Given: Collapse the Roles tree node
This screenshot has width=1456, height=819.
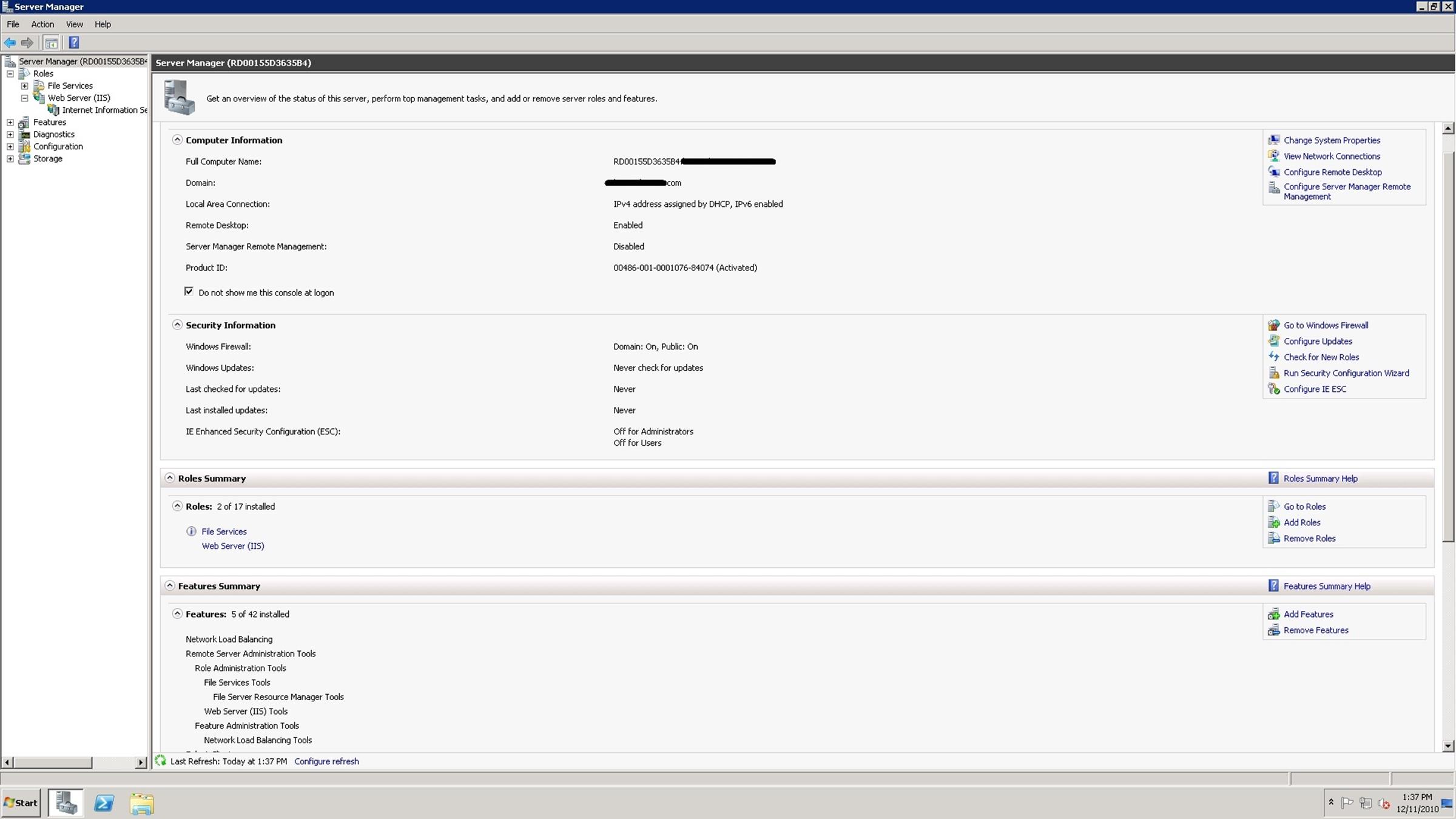Looking at the screenshot, I should point(10,73).
